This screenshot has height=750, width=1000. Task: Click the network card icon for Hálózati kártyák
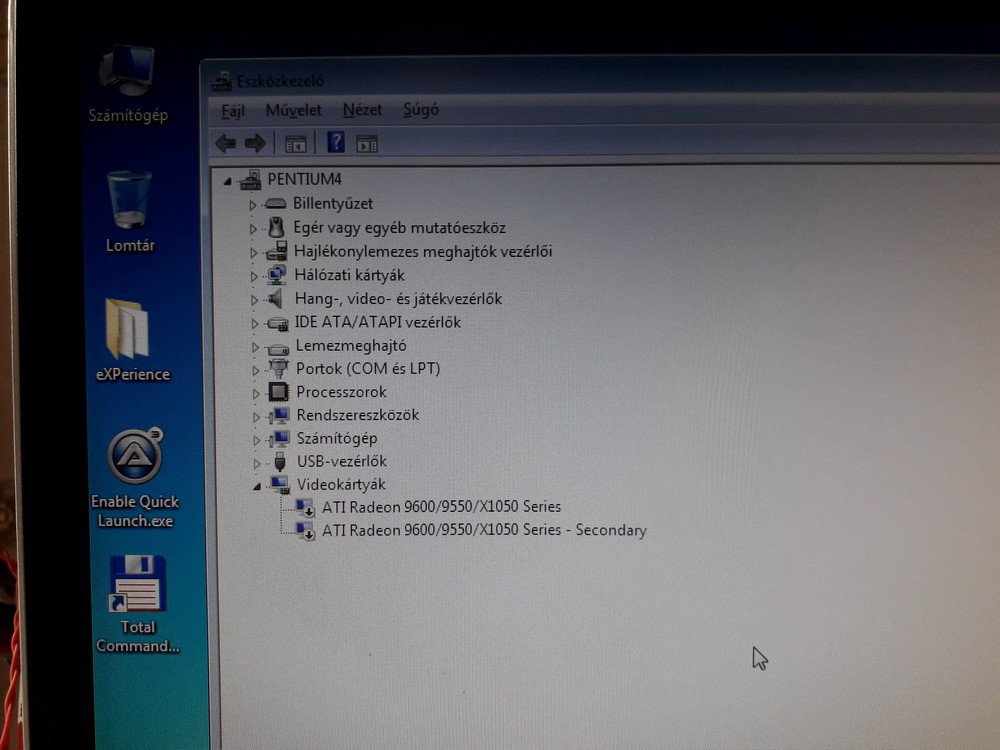click(x=277, y=275)
